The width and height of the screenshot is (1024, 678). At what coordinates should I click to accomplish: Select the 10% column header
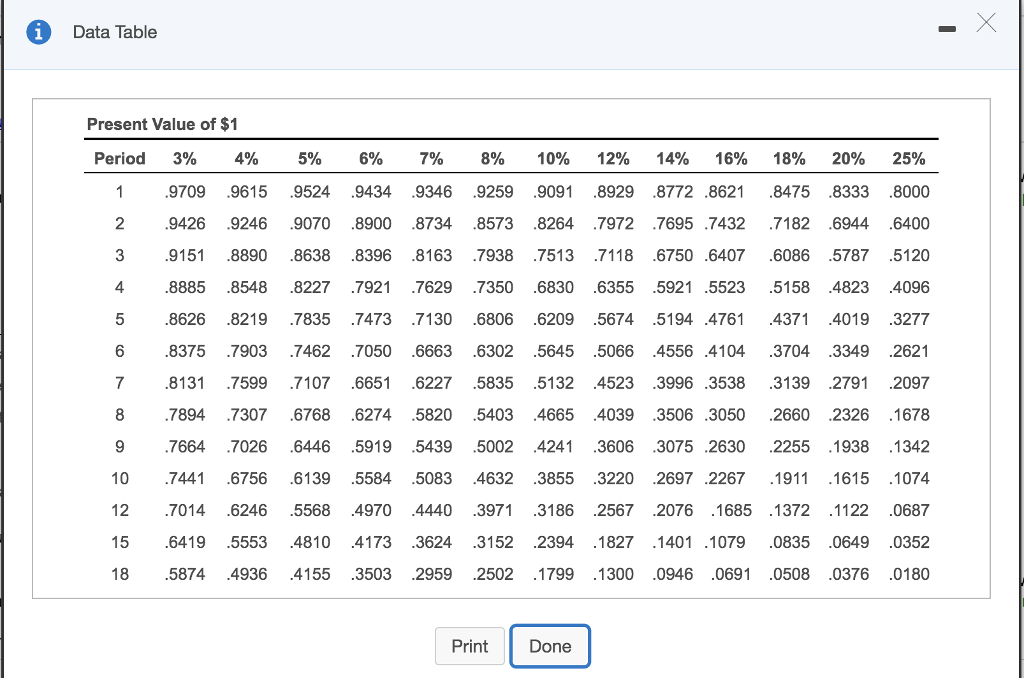553,158
